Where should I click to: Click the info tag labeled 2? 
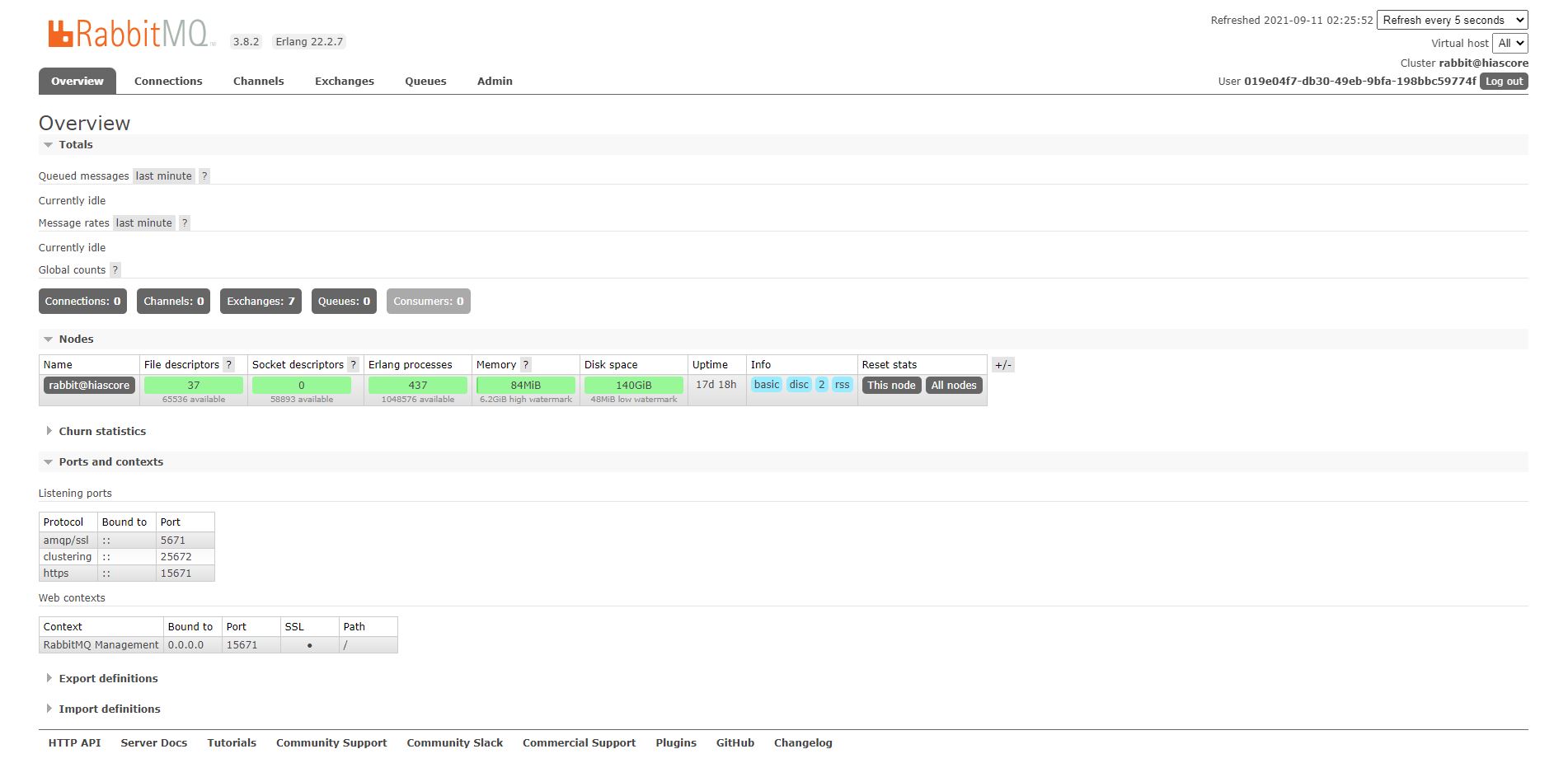(822, 385)
